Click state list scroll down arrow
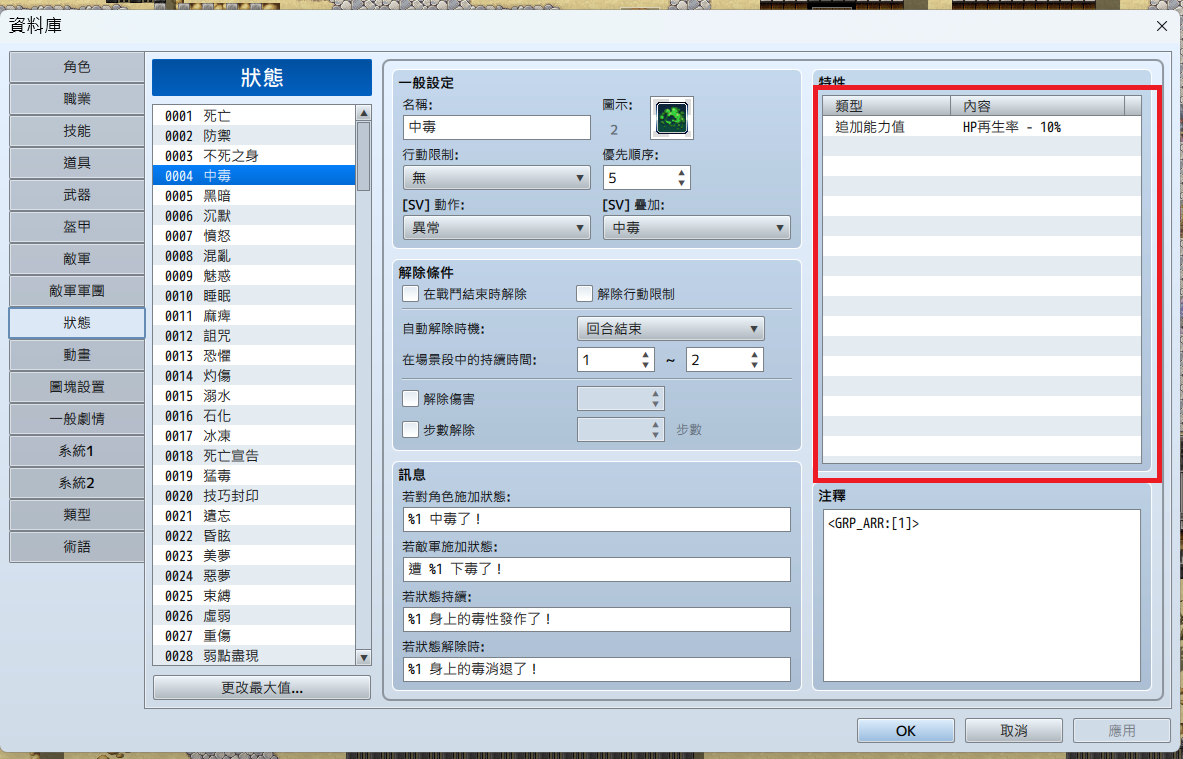The height and width of the screenshot is (759, 1183). click(364, 657)
